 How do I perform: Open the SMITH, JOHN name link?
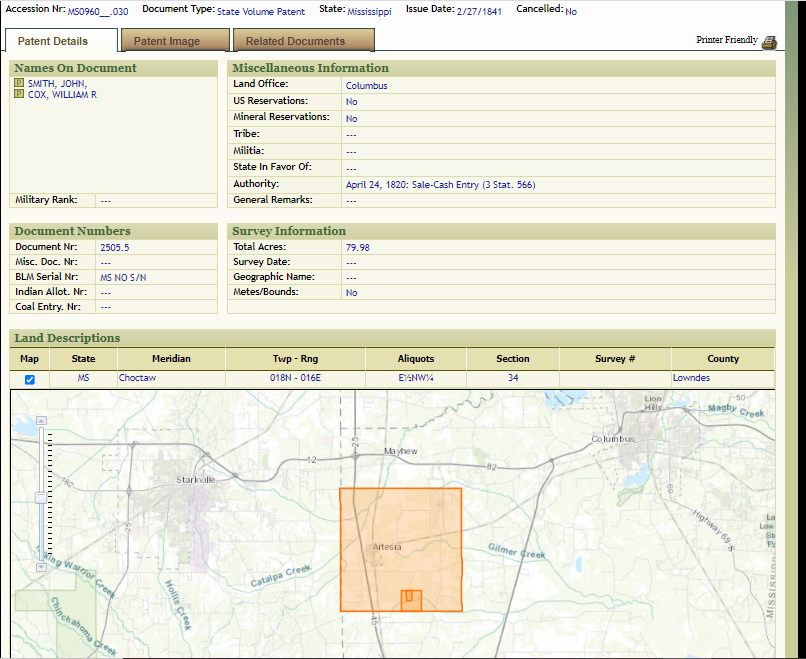tap(57, 83)
